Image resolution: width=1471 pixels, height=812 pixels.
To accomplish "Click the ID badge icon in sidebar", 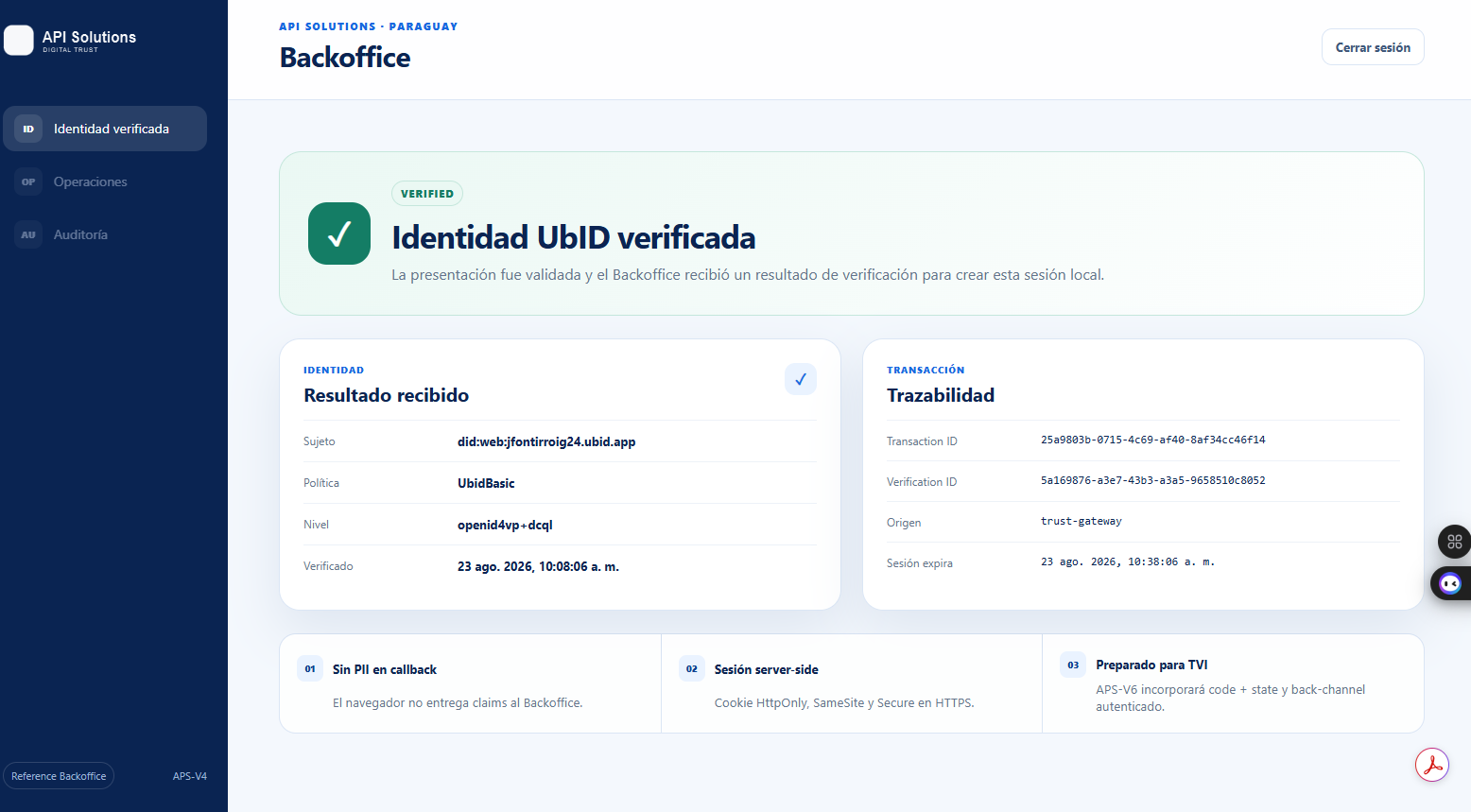I will click(x=28, y=129).
